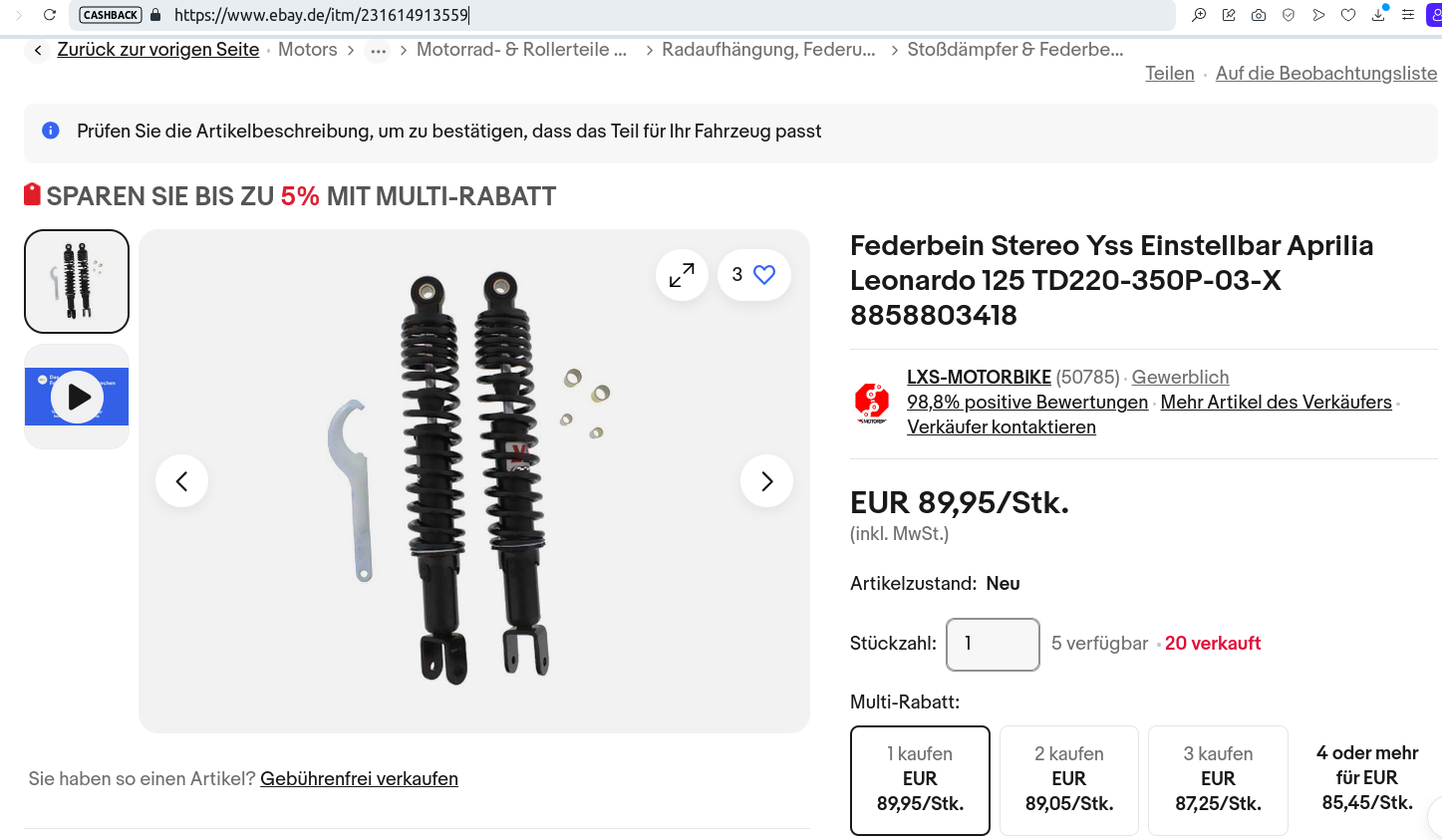Select the 2 kaufen multi-discount option
The image size is (1442, 840).
pos(1069,779)
